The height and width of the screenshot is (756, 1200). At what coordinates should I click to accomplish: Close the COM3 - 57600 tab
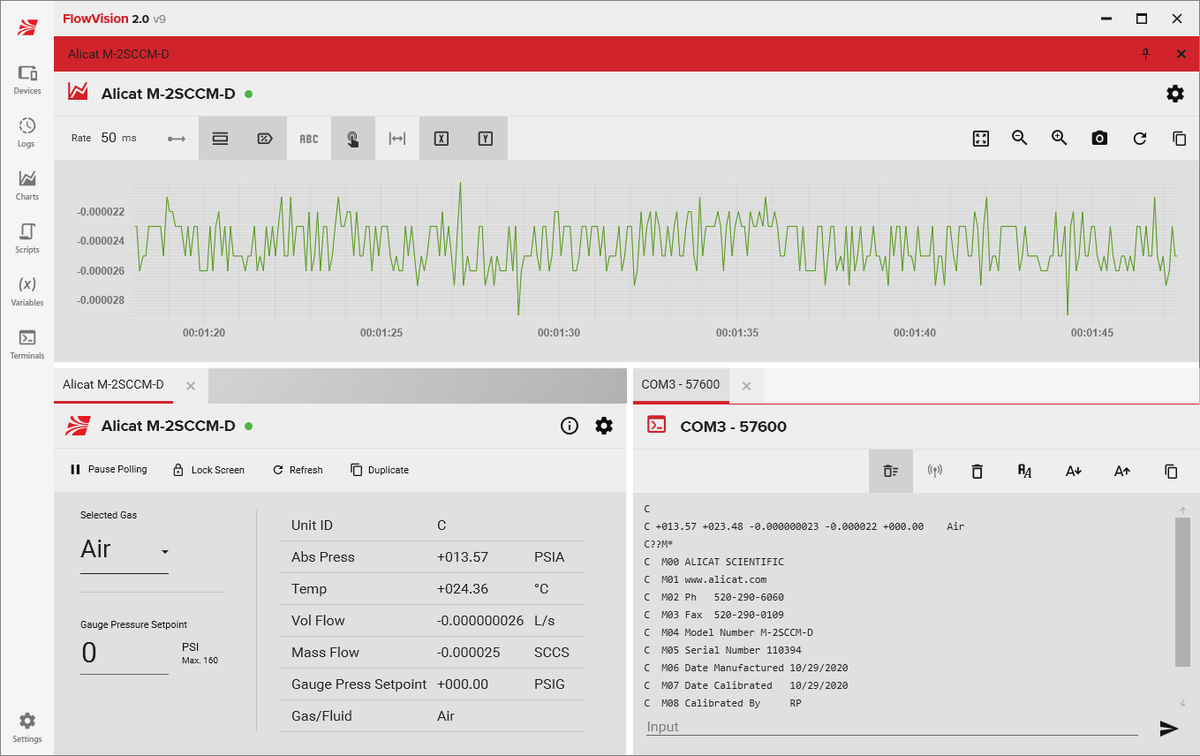746,385
